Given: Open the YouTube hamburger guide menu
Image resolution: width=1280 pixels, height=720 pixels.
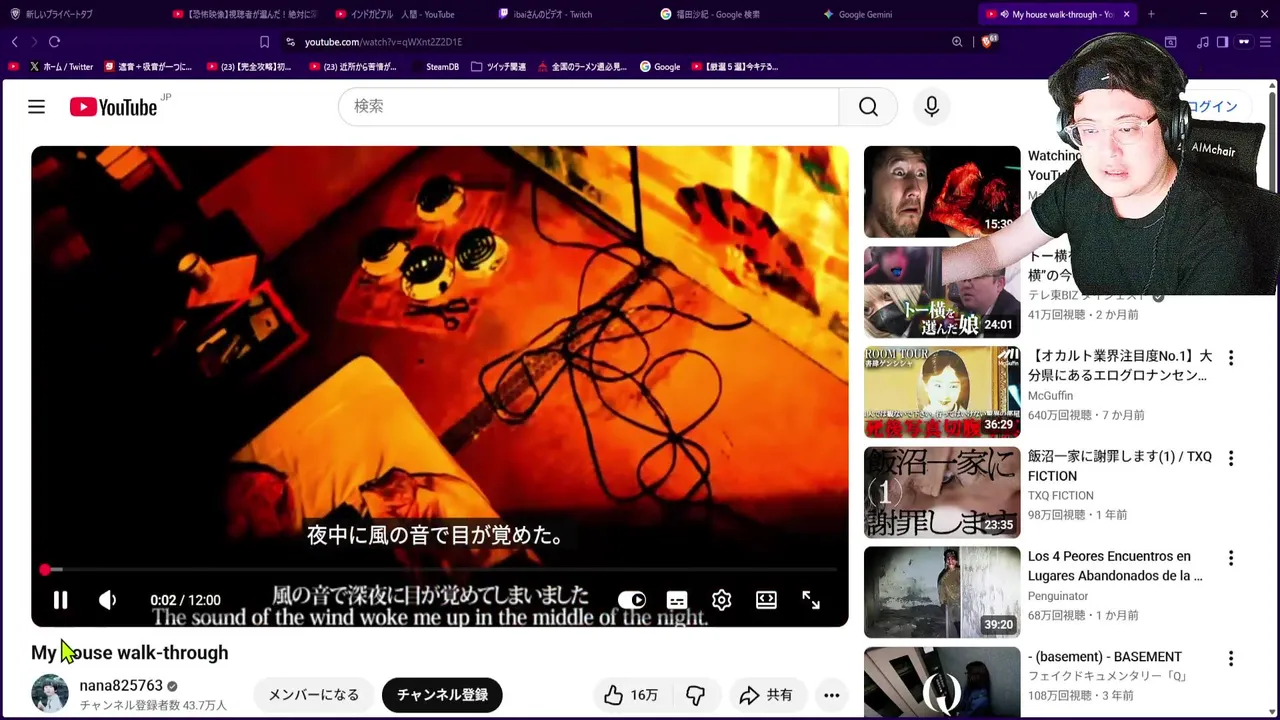Looking at the screenshot, I should tap(36, 107).
